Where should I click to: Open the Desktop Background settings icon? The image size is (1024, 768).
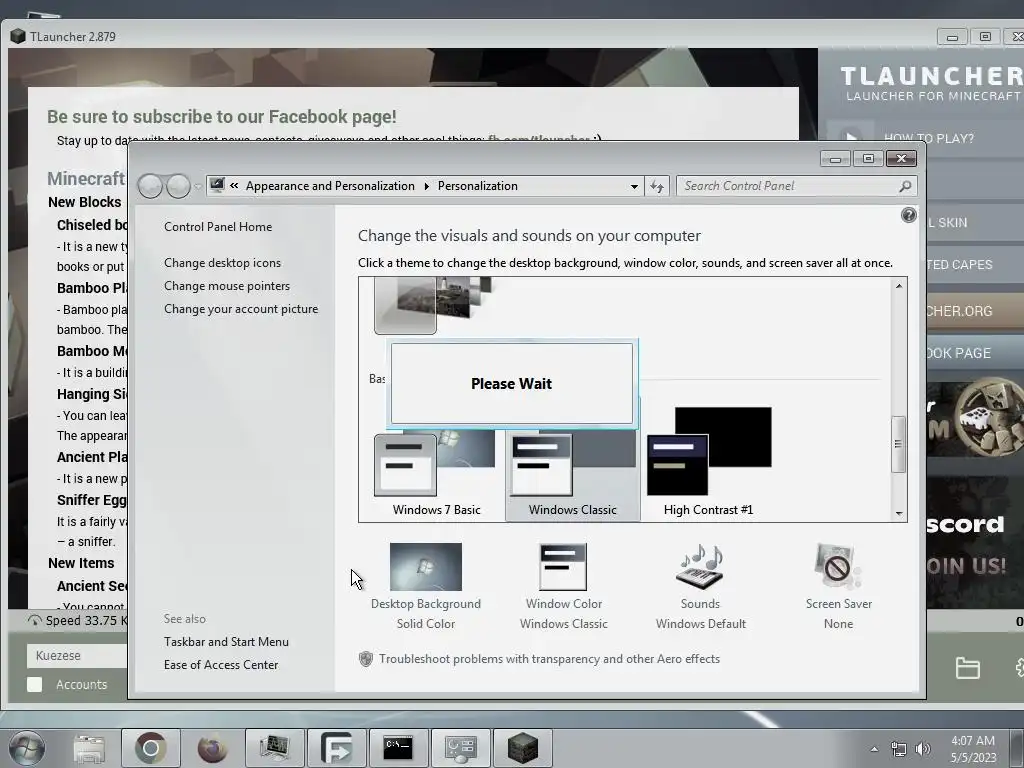(x=426, y=567)
